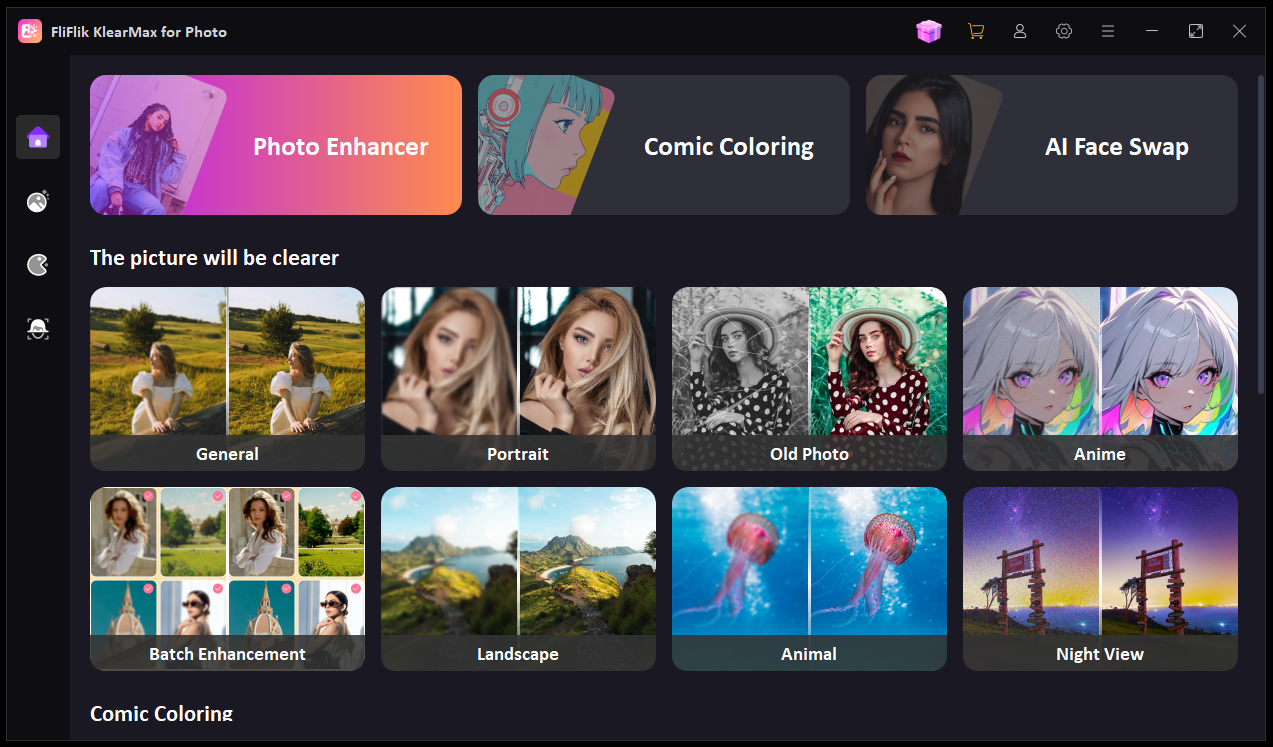
Task: Open the Old Photo colorize card
Action: (x=809, y=379)
